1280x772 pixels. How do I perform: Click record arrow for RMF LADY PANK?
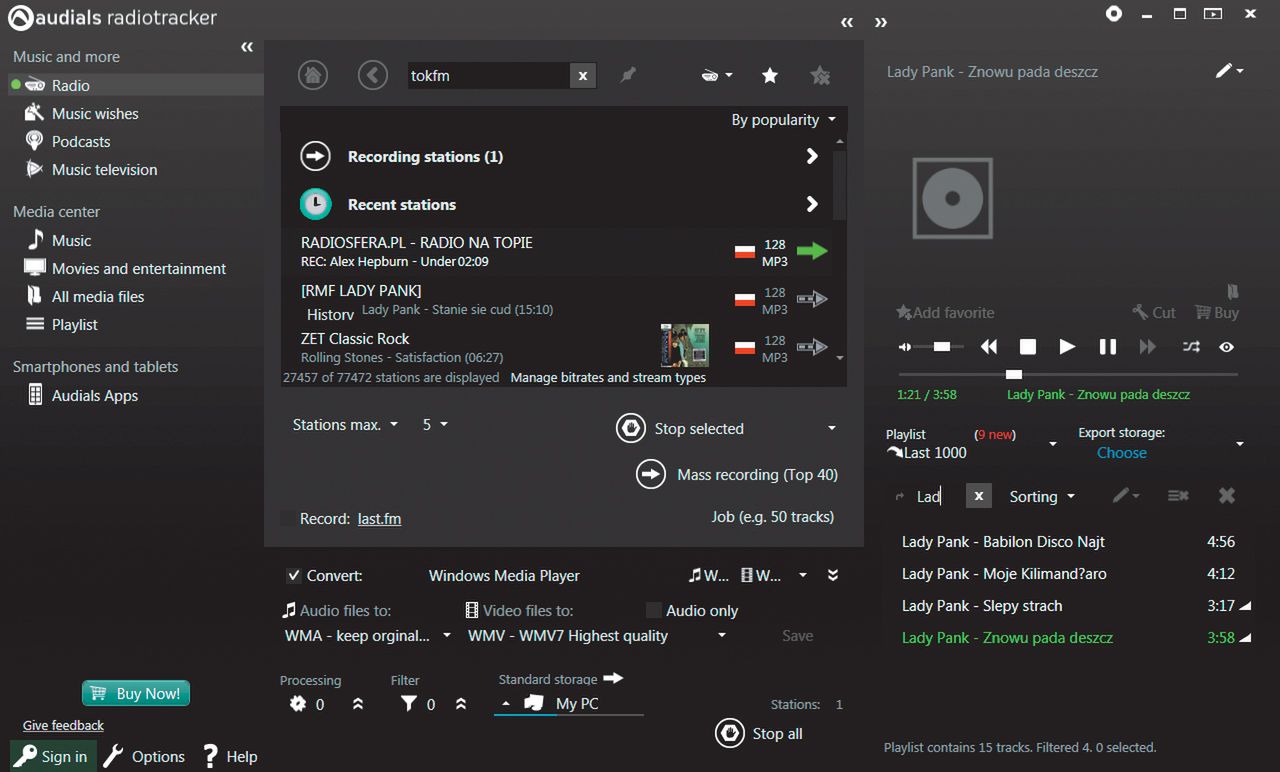coord(812,299)
